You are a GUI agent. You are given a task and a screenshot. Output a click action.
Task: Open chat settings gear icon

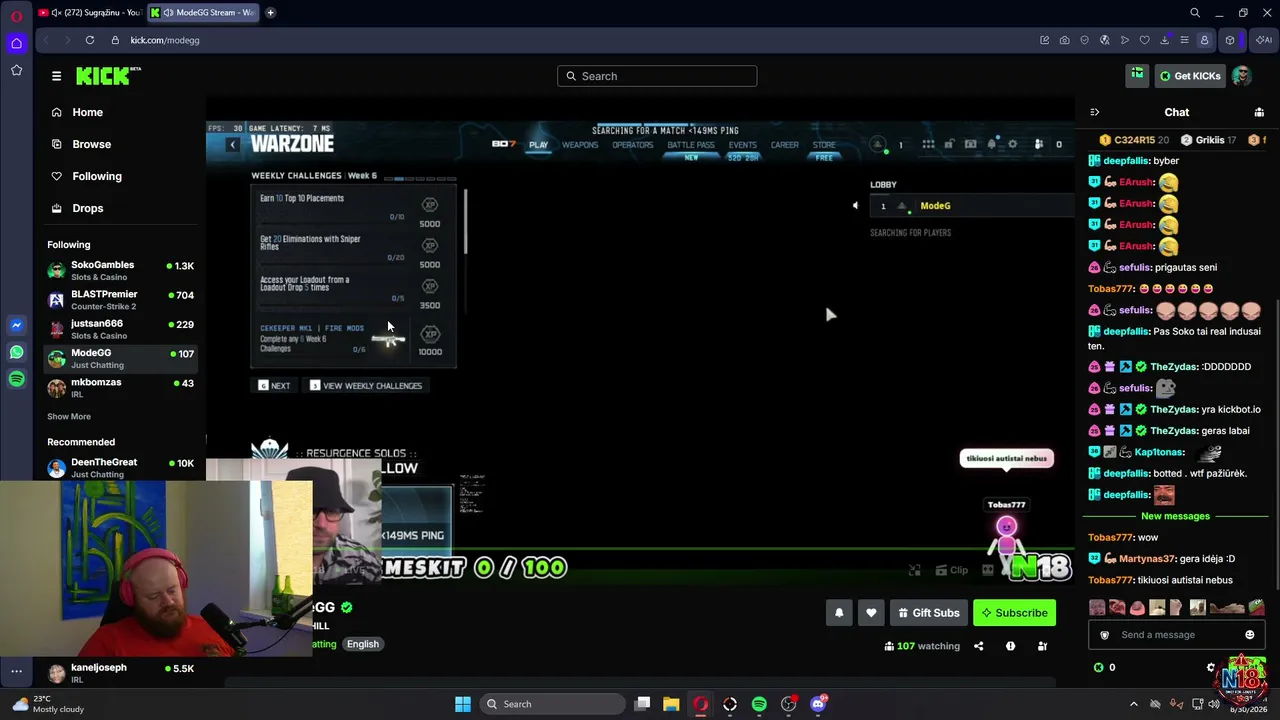[x=1211, y=667]
